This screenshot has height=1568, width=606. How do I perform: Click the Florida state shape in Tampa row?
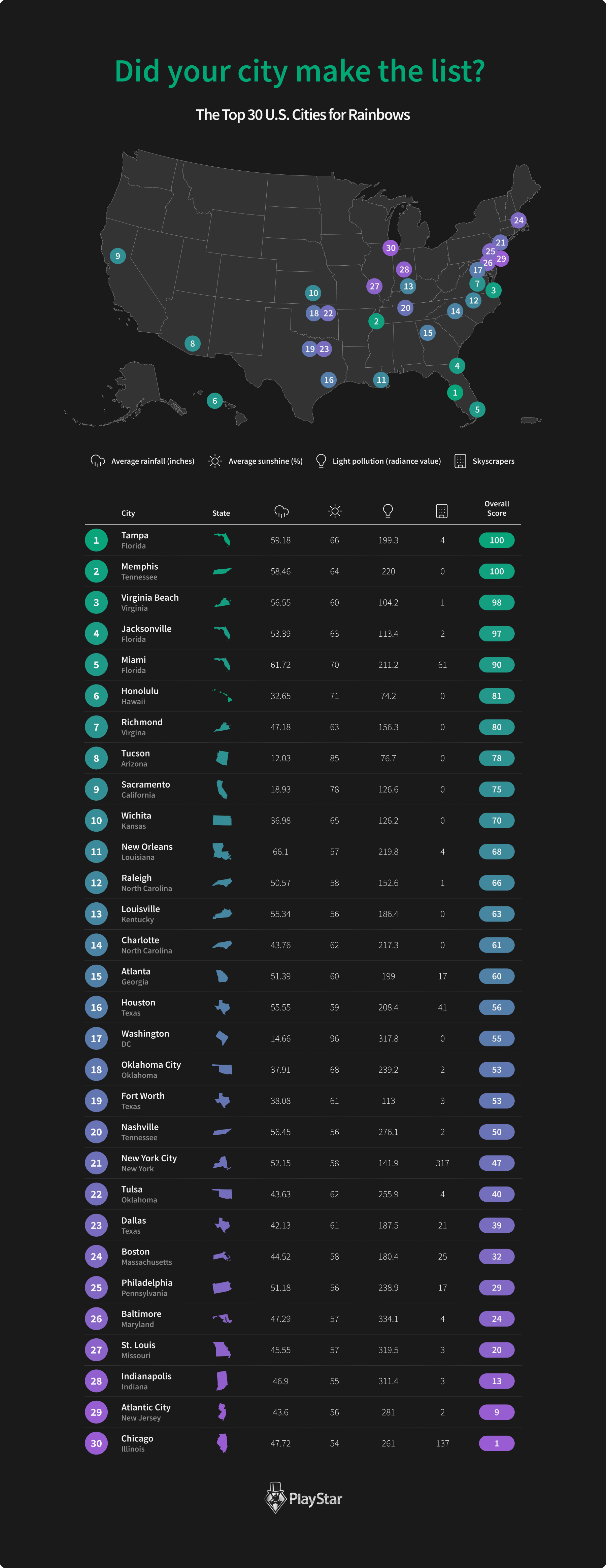point(222,540)
